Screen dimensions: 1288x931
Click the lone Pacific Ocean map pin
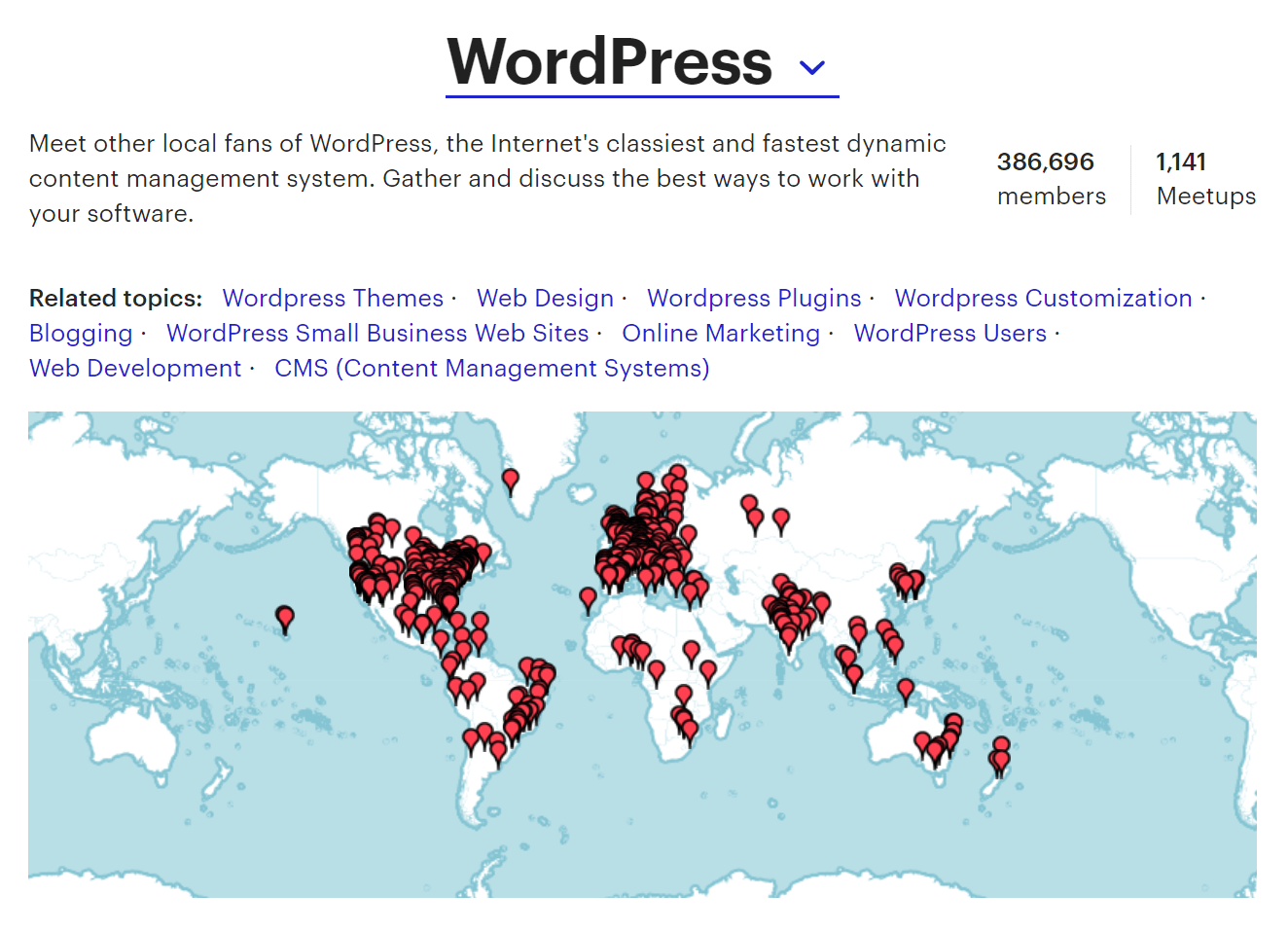pyautogui.click(x=284, y=619)
